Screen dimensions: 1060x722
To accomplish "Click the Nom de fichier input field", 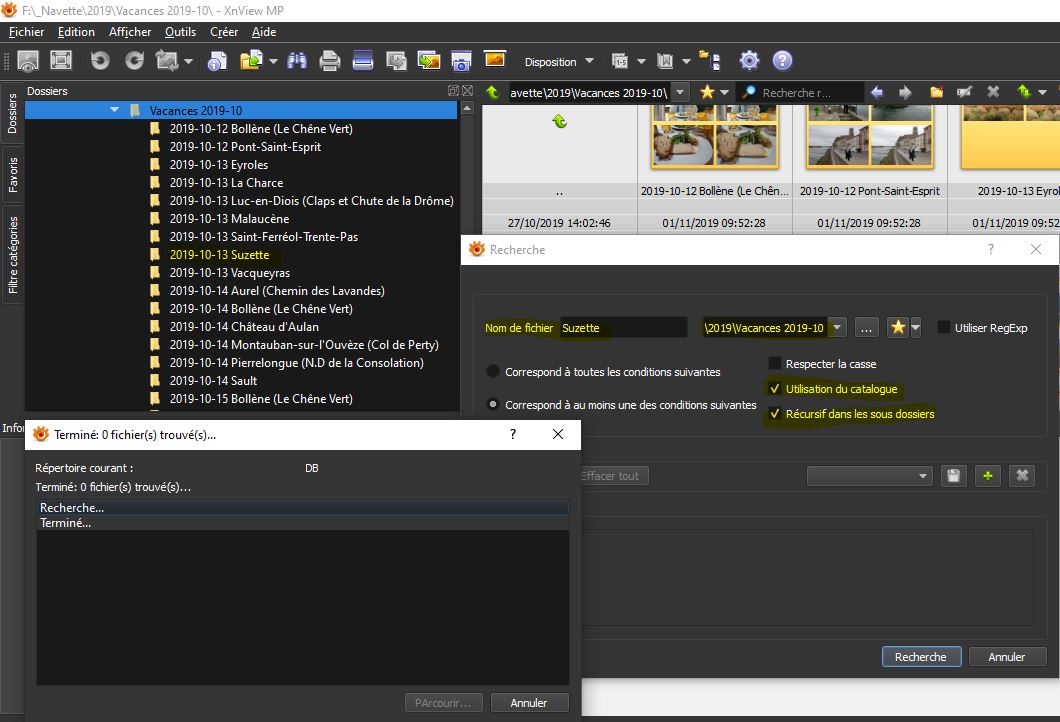I will tap(623, 328).
